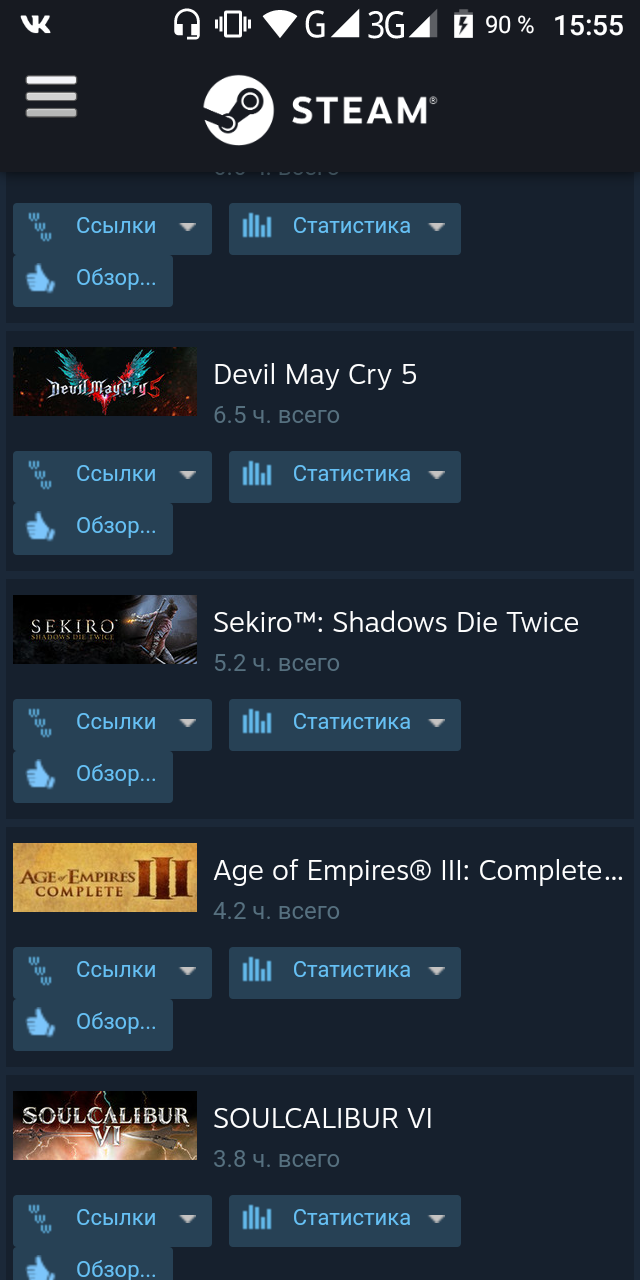
Task: Tap the battery indicator in status bar
Action: (x=463, y=24)
